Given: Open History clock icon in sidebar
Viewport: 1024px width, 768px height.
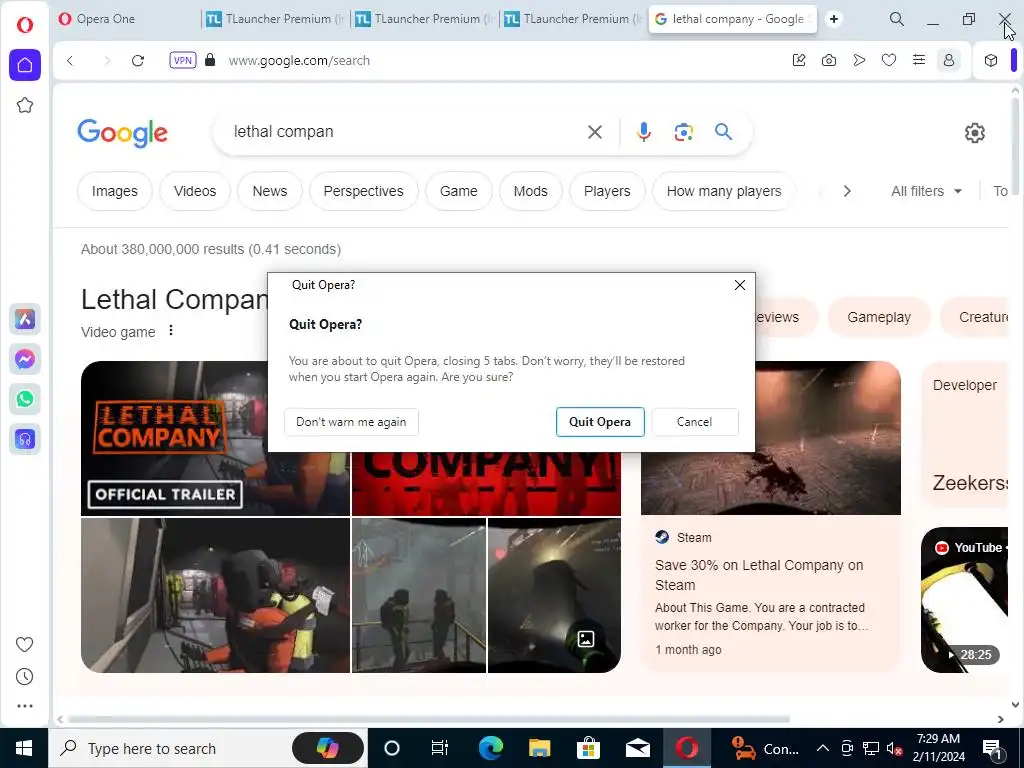Looking at the screenshot, I should coord(25,677).
